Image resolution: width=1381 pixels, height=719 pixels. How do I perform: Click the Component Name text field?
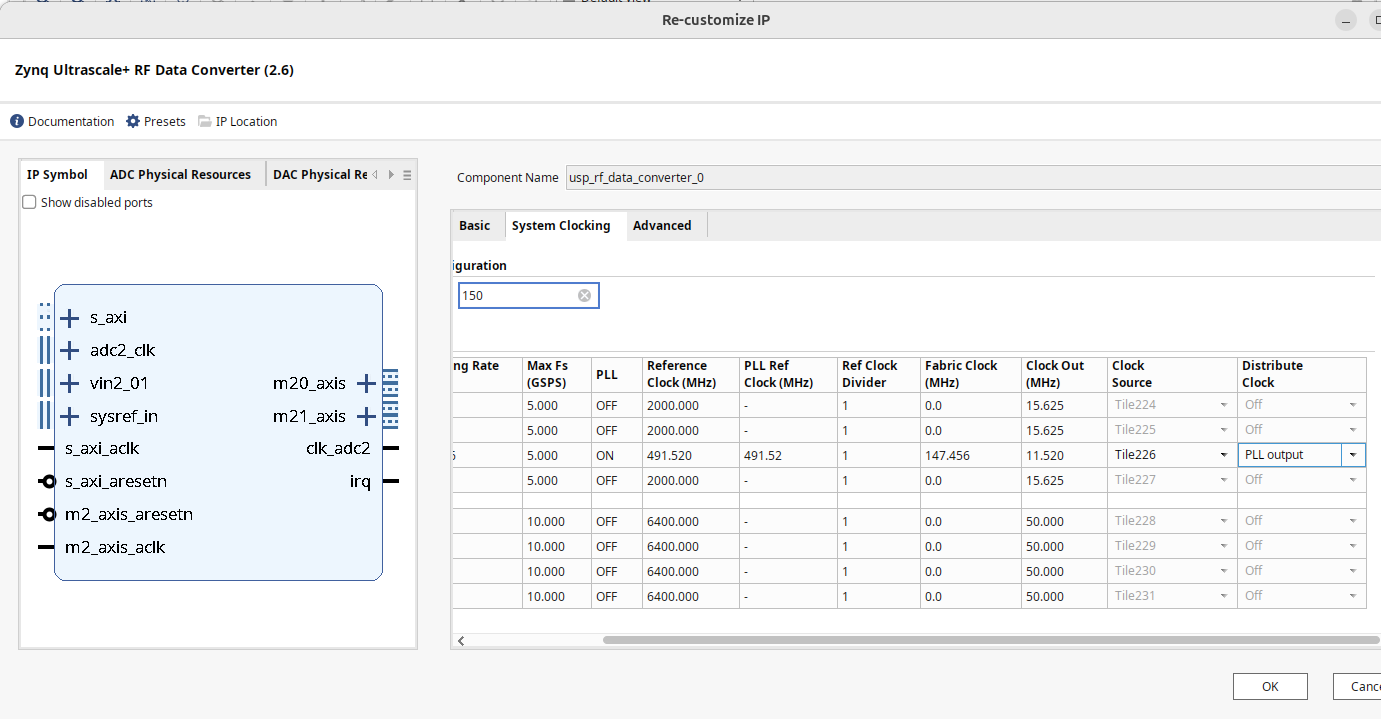(x=970, y=178)
